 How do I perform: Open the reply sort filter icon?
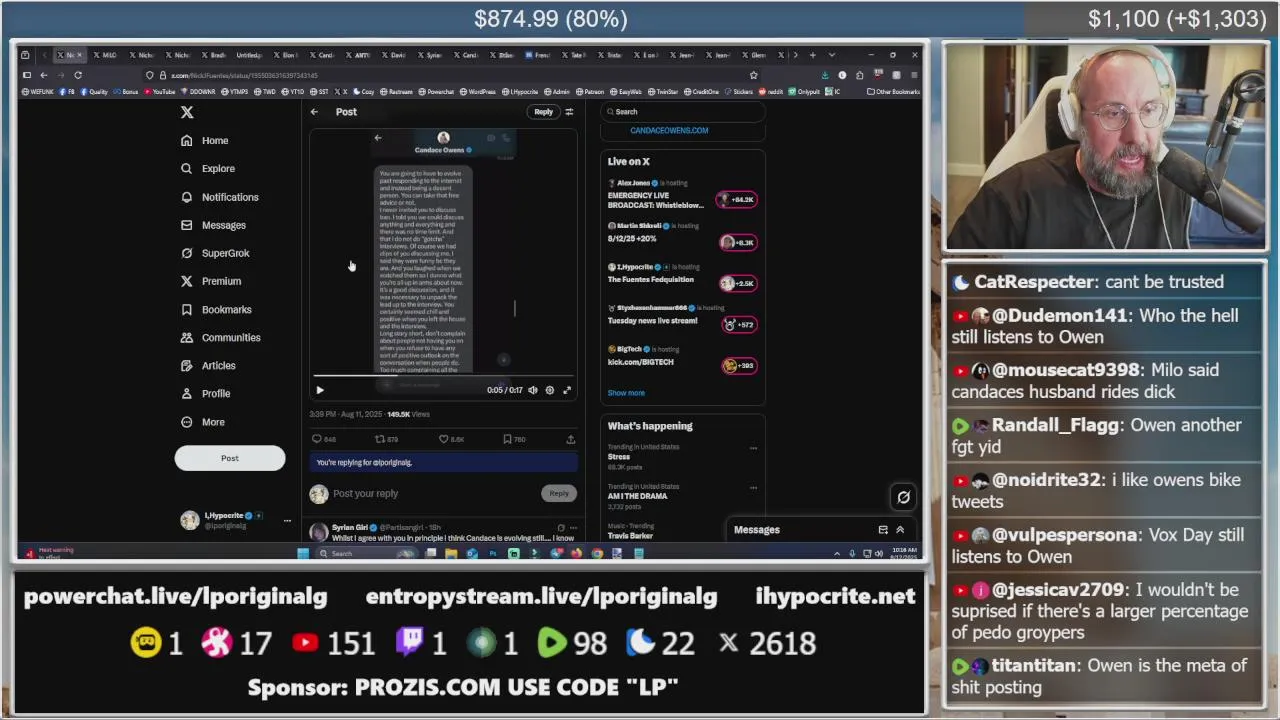569,112
